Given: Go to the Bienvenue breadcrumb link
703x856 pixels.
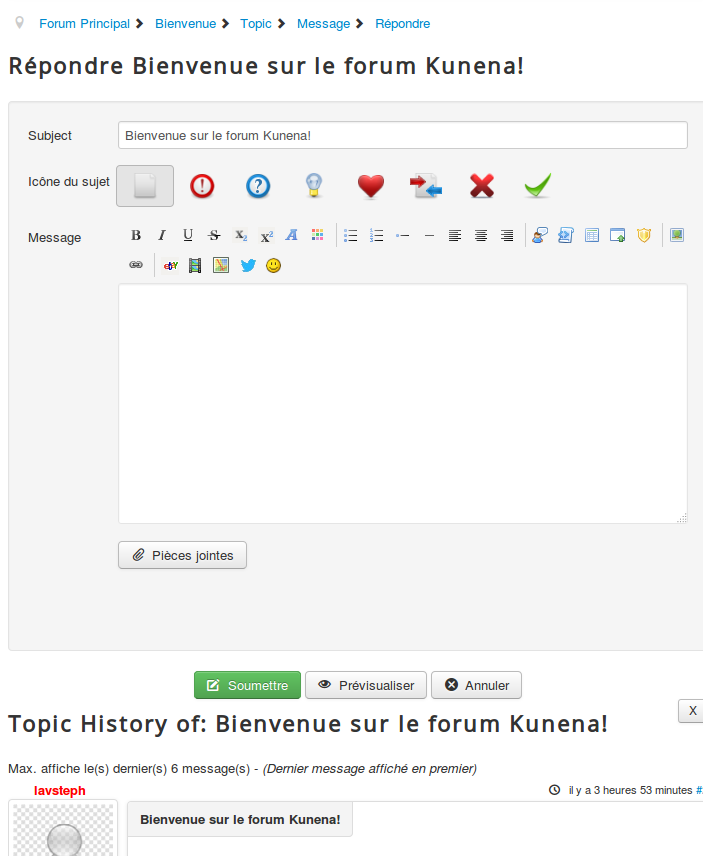Looking at the screenshot, I should [x=185, y=23].
